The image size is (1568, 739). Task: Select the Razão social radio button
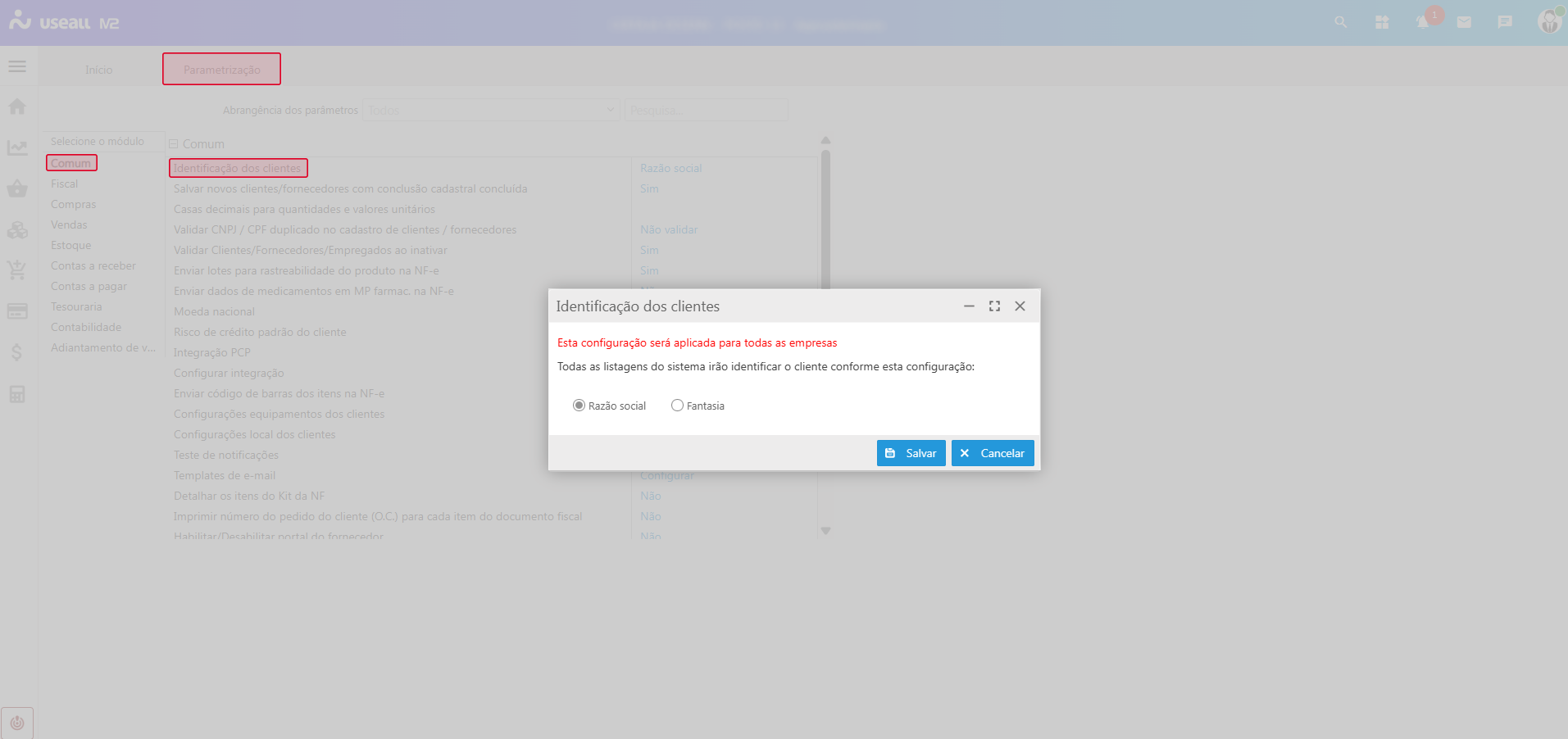[579, 406]
